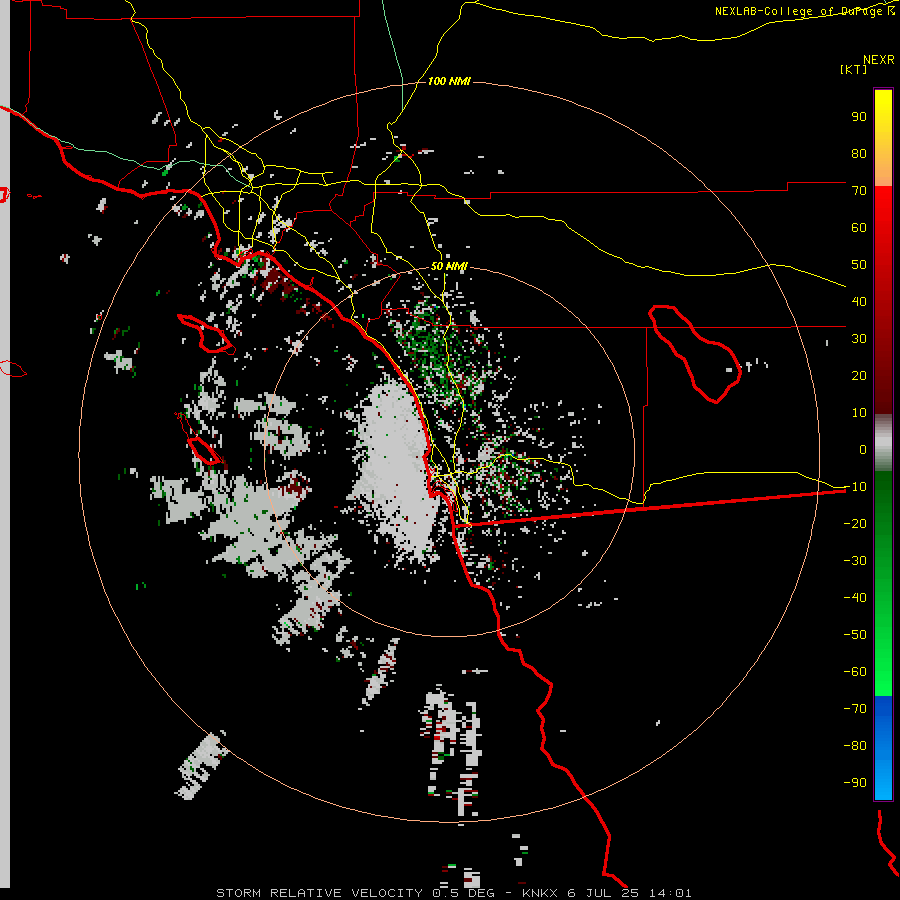Click the -10 value on velocity scale
The width and height of the screenshot is (900, 900).
(x=855, y=487)
